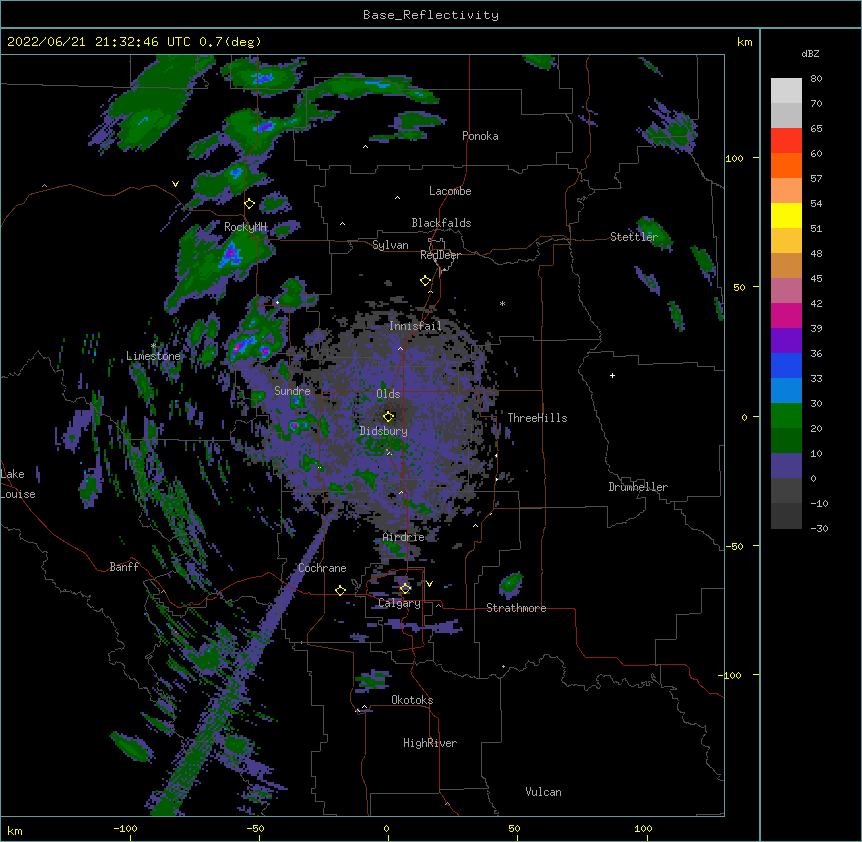Click the purple 10 dBZ legend color
This screenshot has height=842, width=862.
point(786,466)
